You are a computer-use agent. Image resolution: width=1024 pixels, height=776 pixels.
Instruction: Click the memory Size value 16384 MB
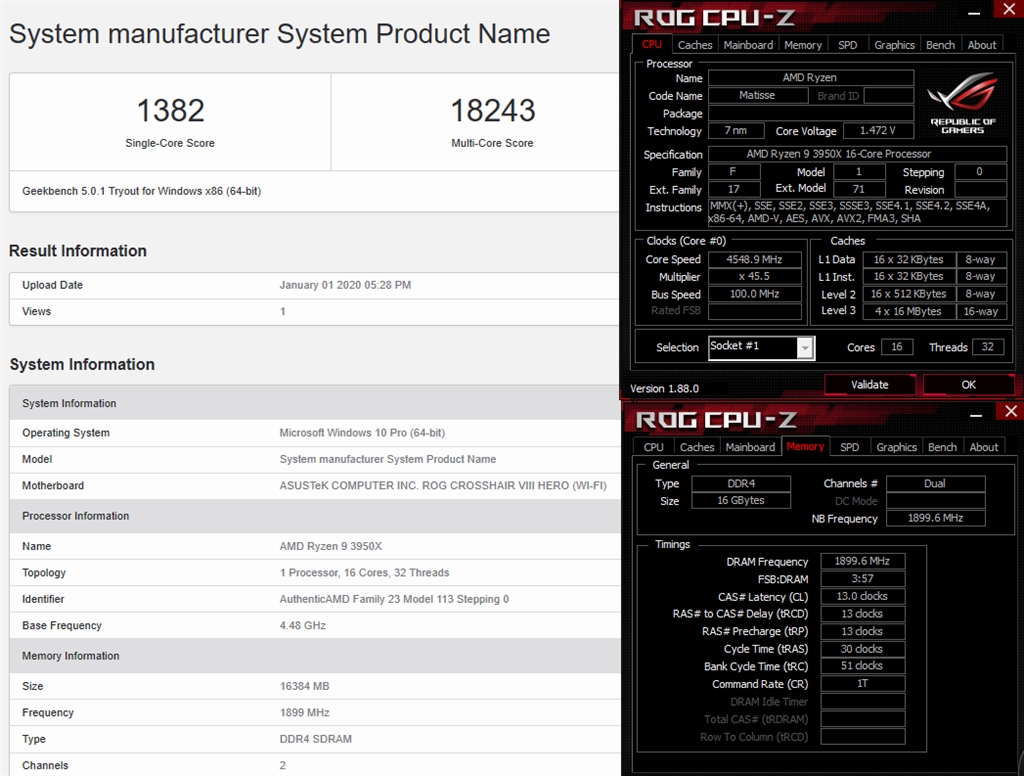click(304, 687)
